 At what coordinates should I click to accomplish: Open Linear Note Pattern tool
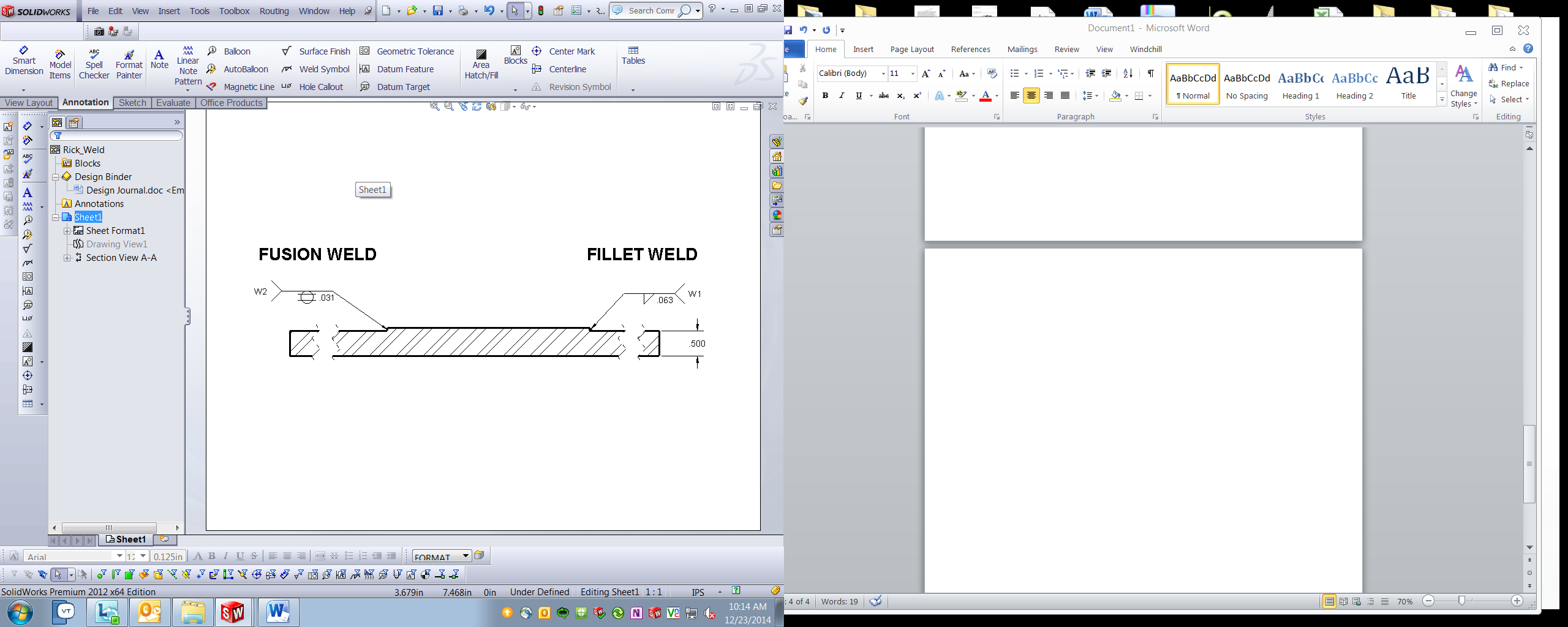(x=188, y=66)
